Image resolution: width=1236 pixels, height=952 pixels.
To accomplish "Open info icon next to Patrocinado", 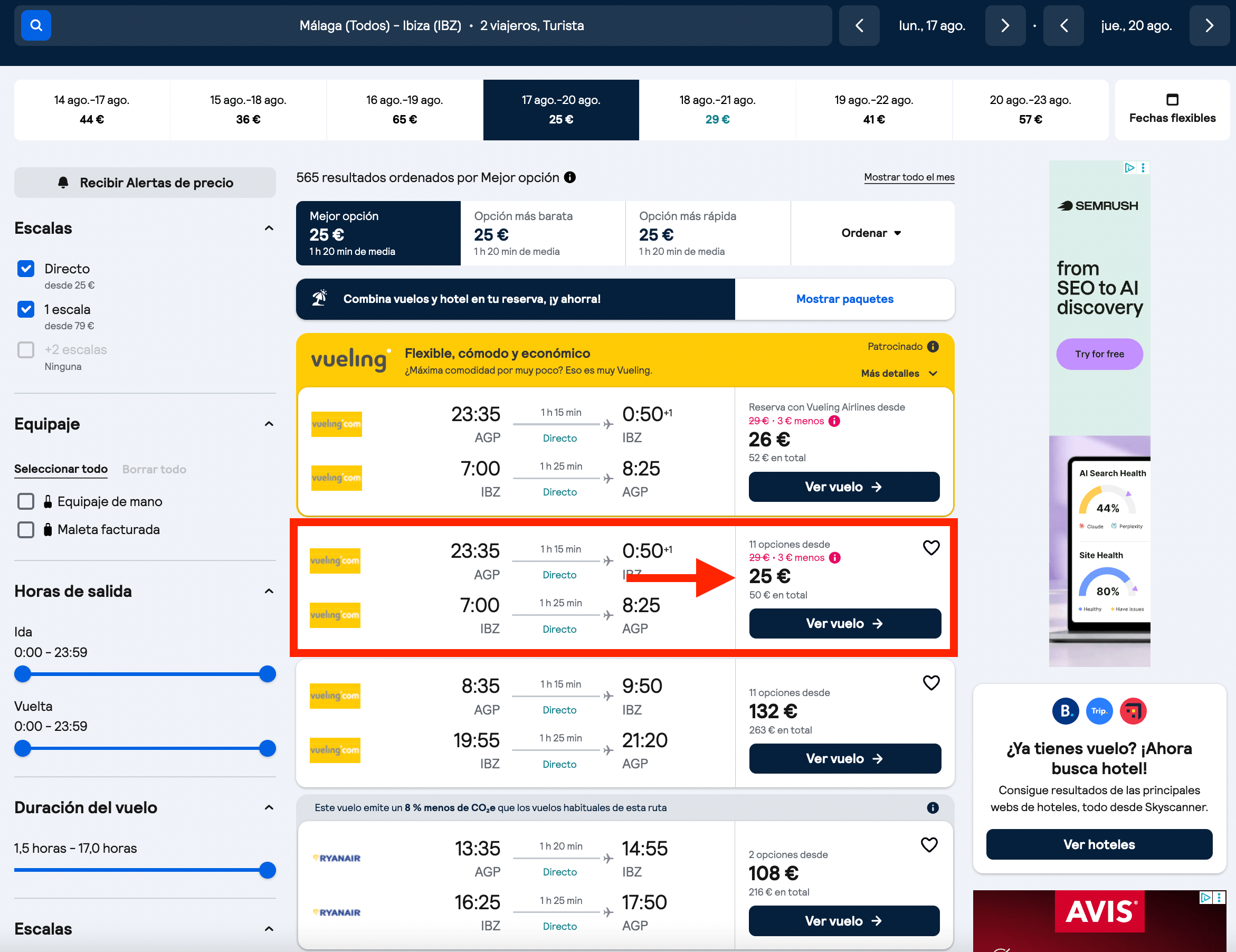I will [x=933, y=346].
